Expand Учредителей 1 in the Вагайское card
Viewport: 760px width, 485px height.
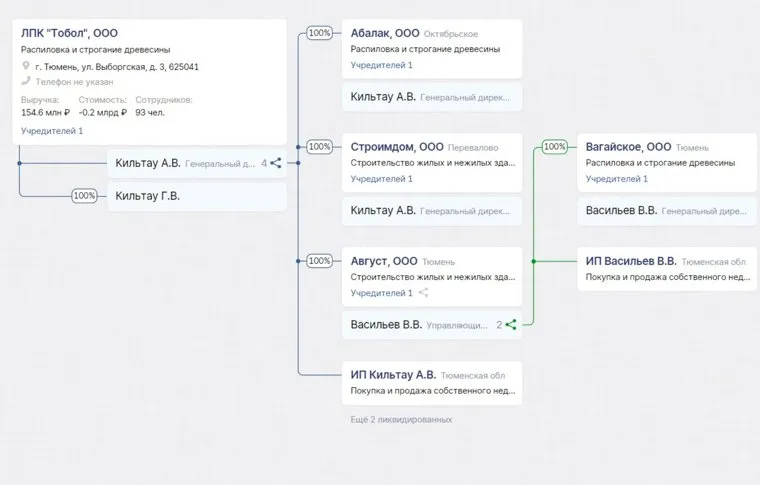[617, 179]
